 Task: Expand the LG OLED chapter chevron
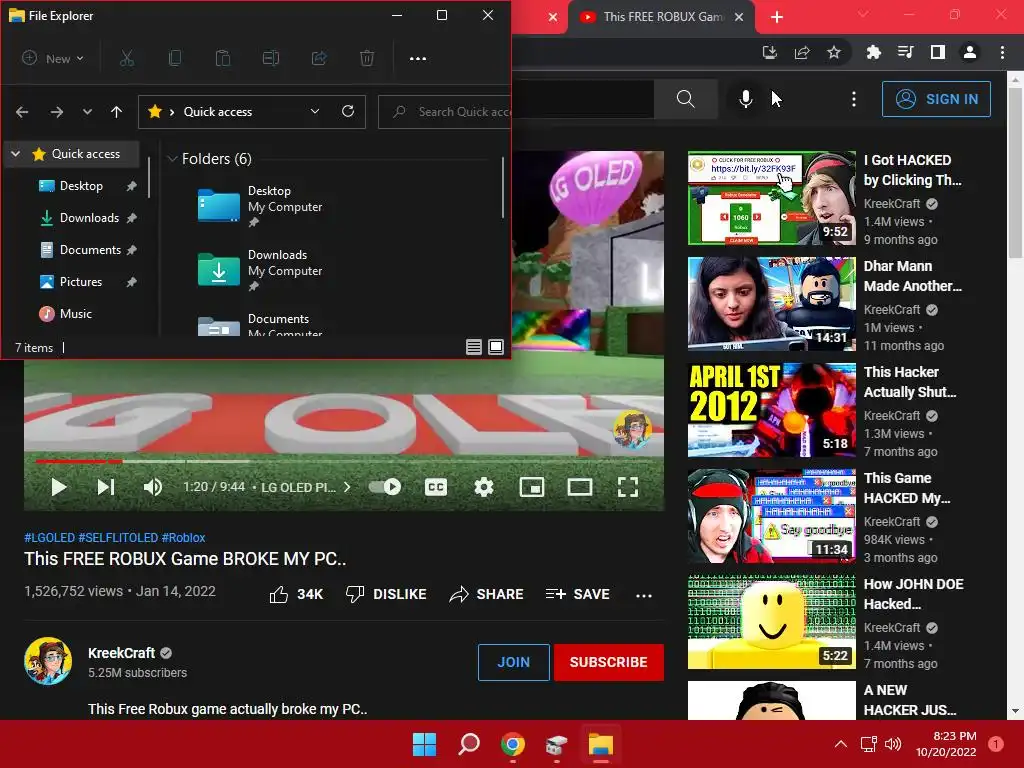point(347,487)
